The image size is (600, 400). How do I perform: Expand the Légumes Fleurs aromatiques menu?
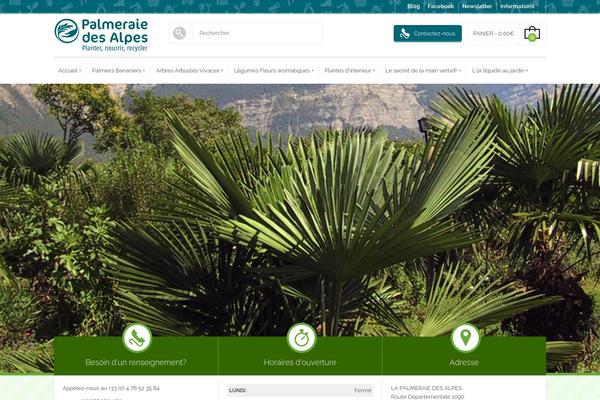point(273,70)
